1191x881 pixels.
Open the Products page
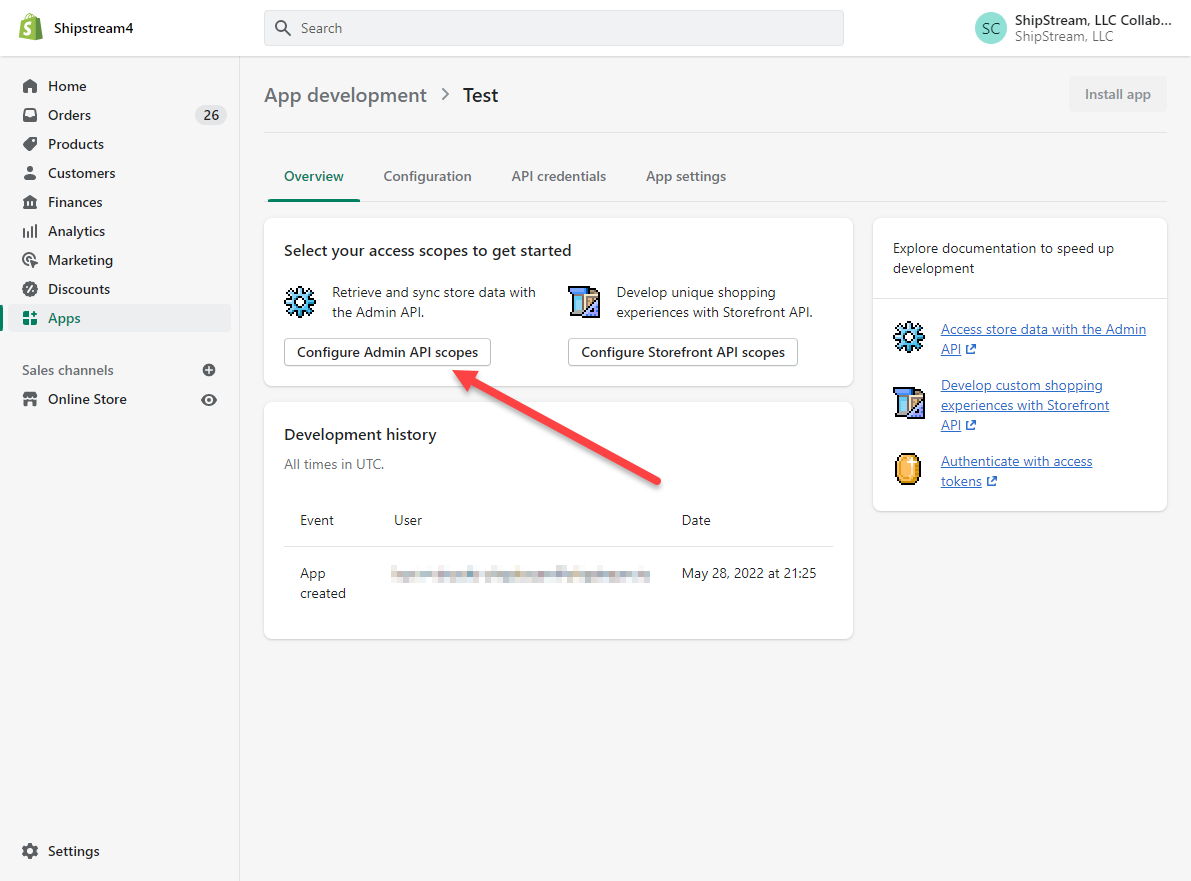click(x=76, y=144)
